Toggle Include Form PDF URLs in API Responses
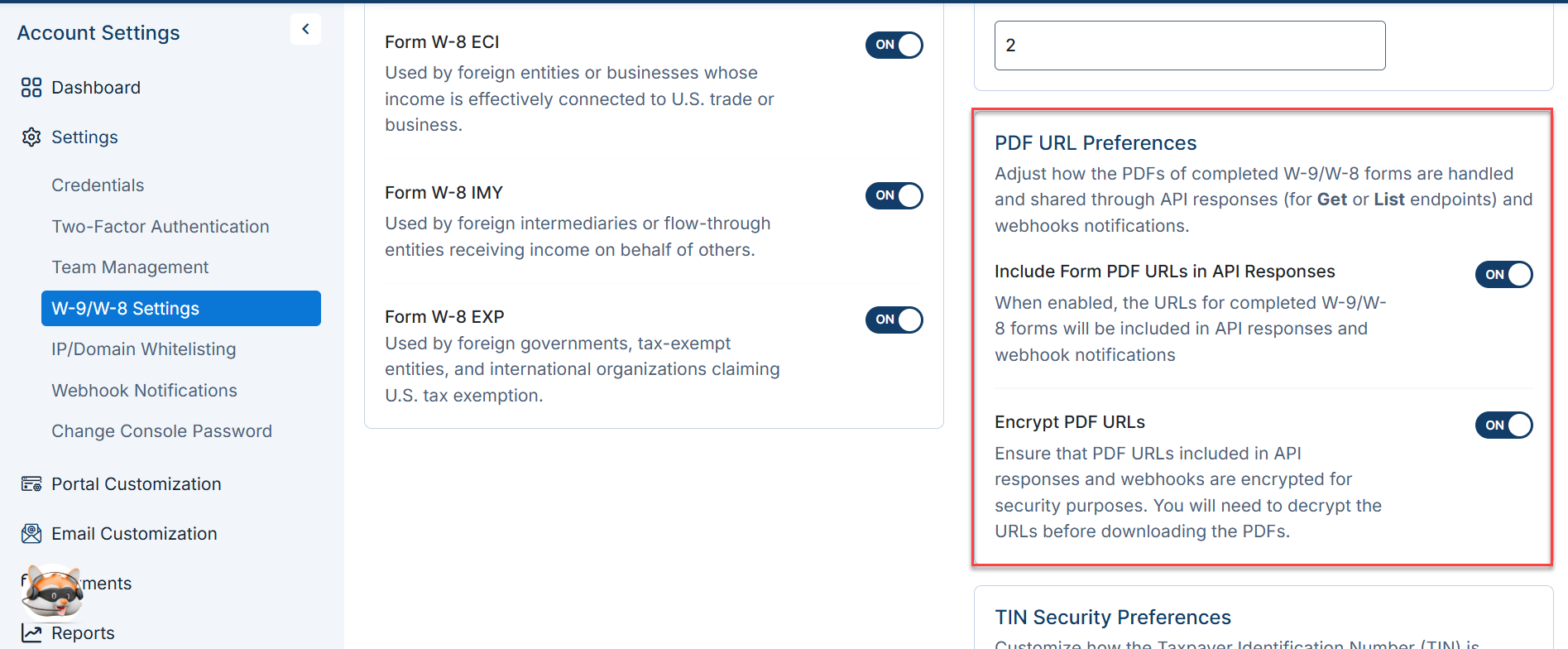1568x649 pixels. tap(1503, 274)
